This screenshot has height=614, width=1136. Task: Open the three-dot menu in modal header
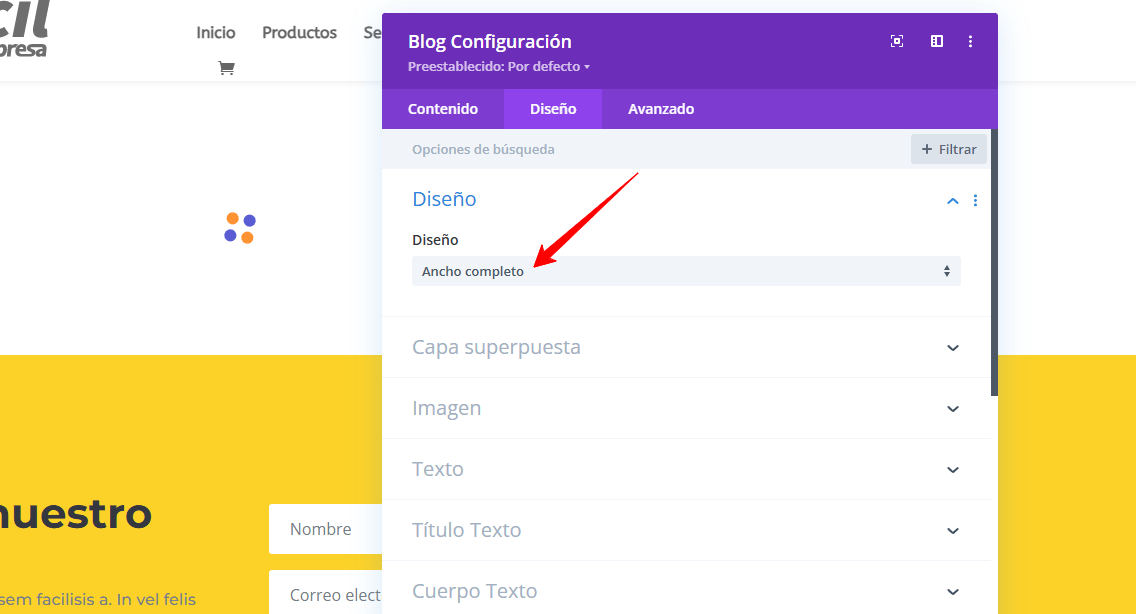click(970, 41)
